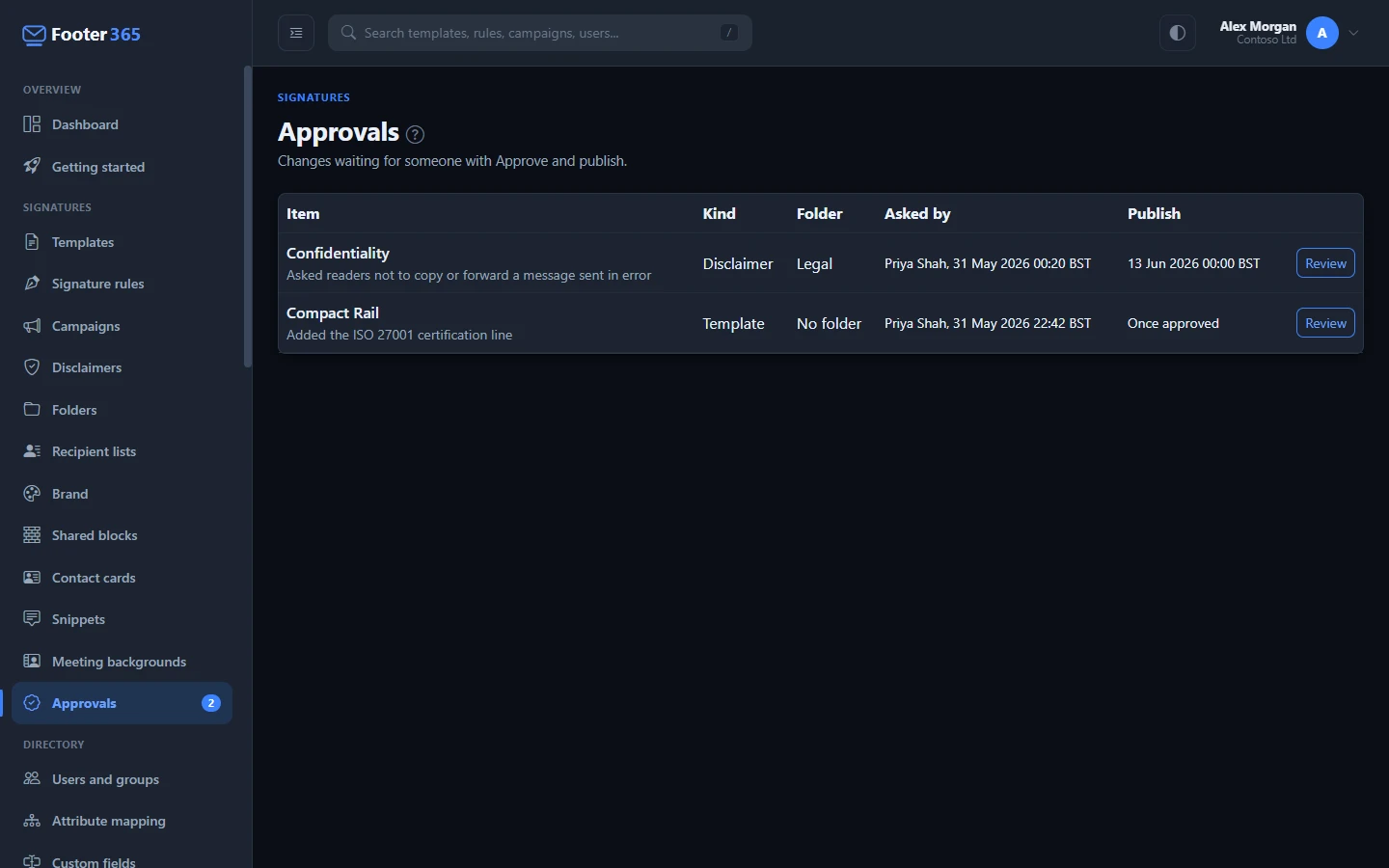
Task: Click the Attribute mapping diagram icon
Action: tap(32, 821)
